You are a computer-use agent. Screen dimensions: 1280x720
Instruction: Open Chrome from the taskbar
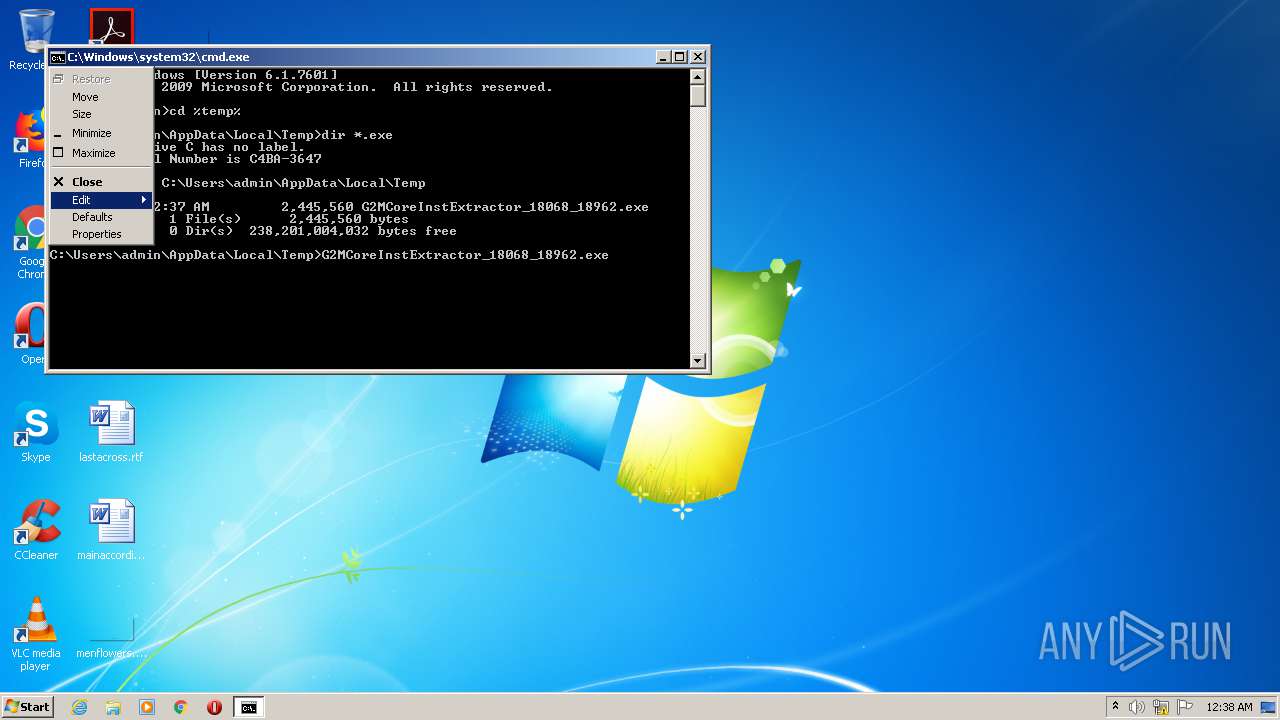pyautogui.click(x=181, y=707)
